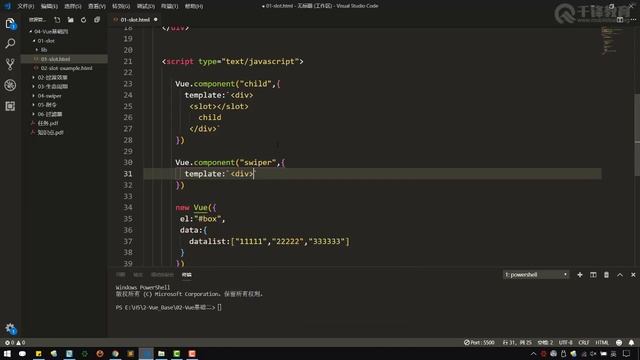Click the line 31 column 25 position indicator
Screen dimensions: 640x360
pos(517,342)
